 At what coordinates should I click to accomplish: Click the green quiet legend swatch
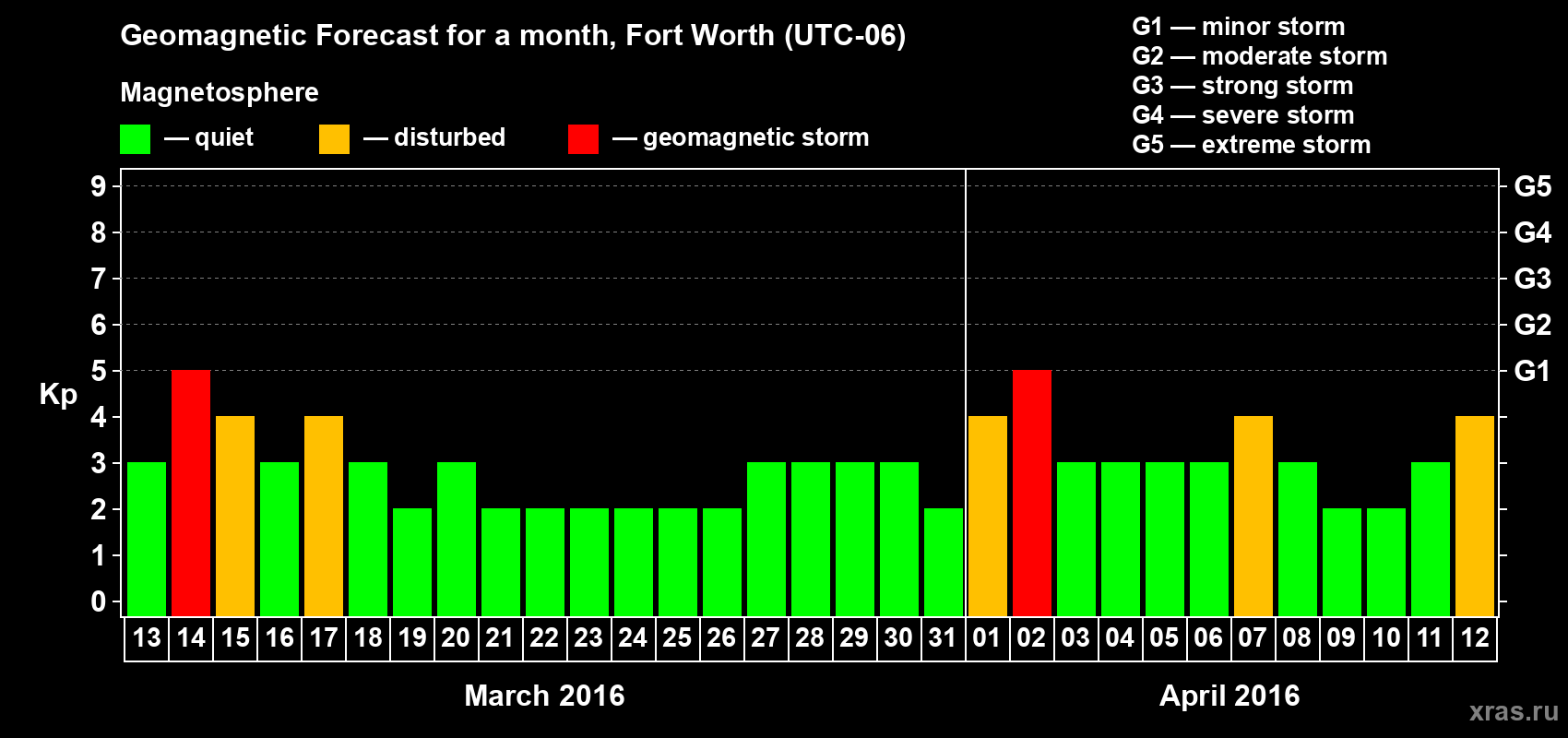135,139
